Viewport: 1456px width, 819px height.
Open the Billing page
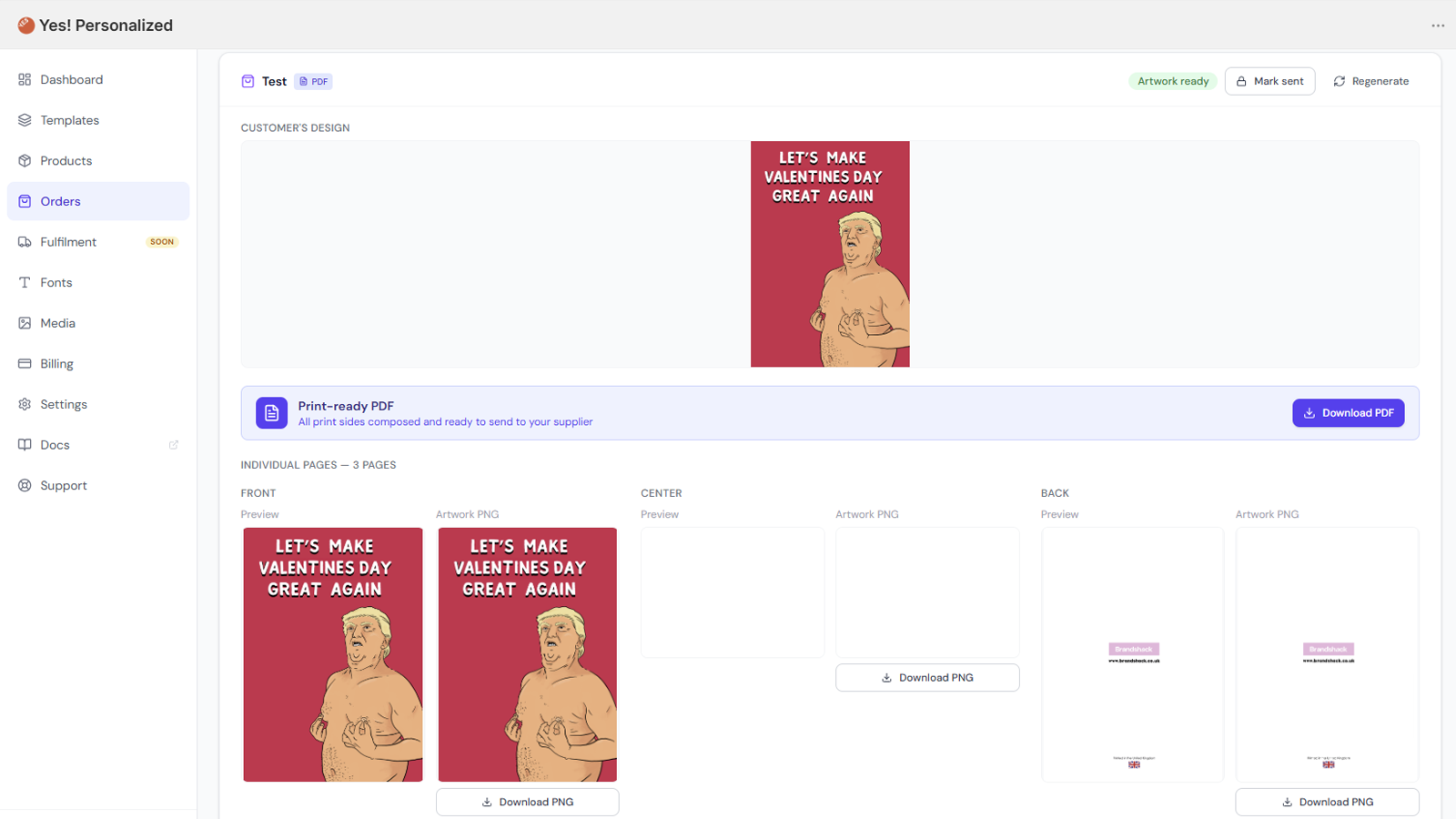tap(98, 364)
